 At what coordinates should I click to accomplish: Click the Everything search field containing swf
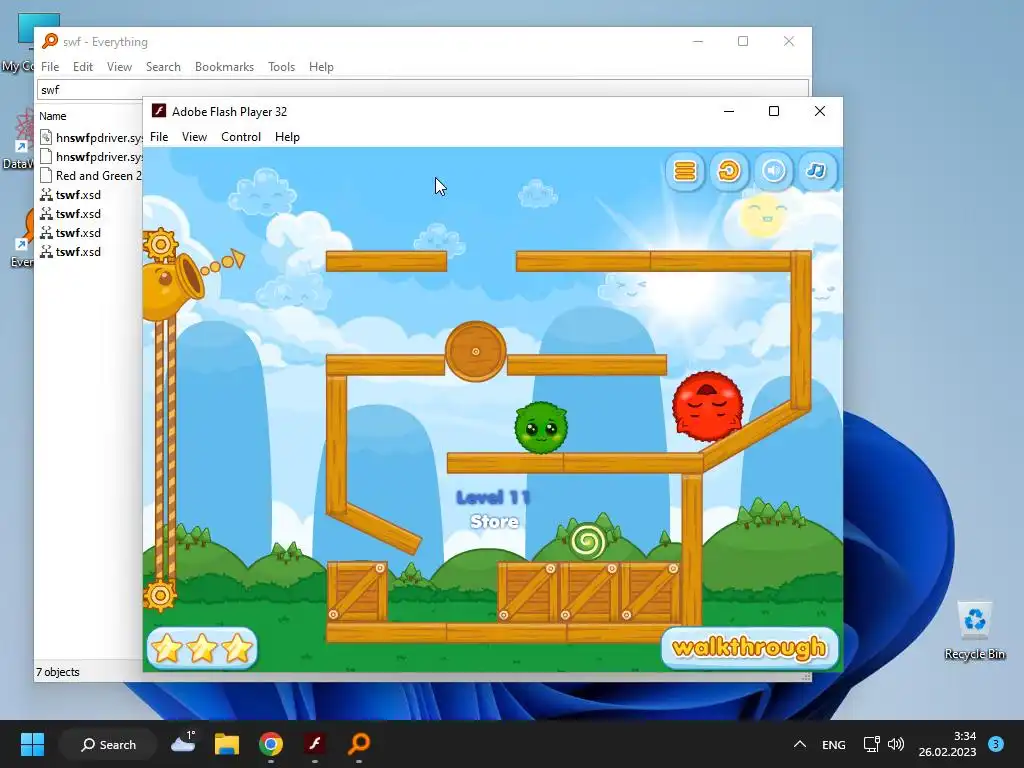423,89
